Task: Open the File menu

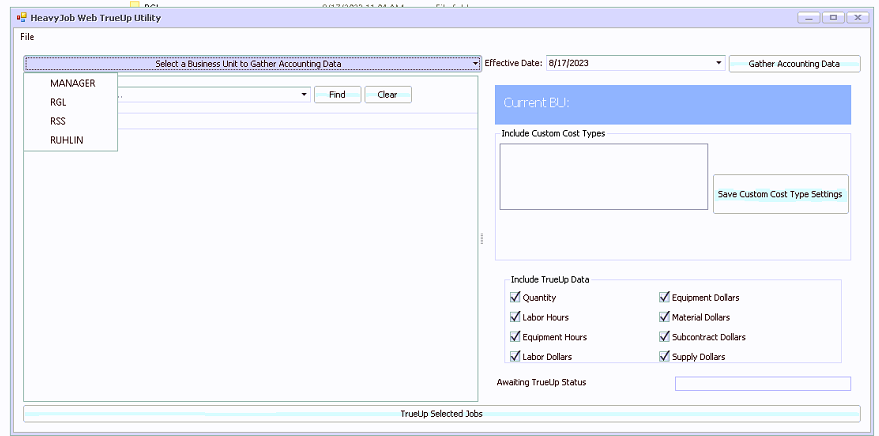Action: pyautogui.click(x=27, y=37)
